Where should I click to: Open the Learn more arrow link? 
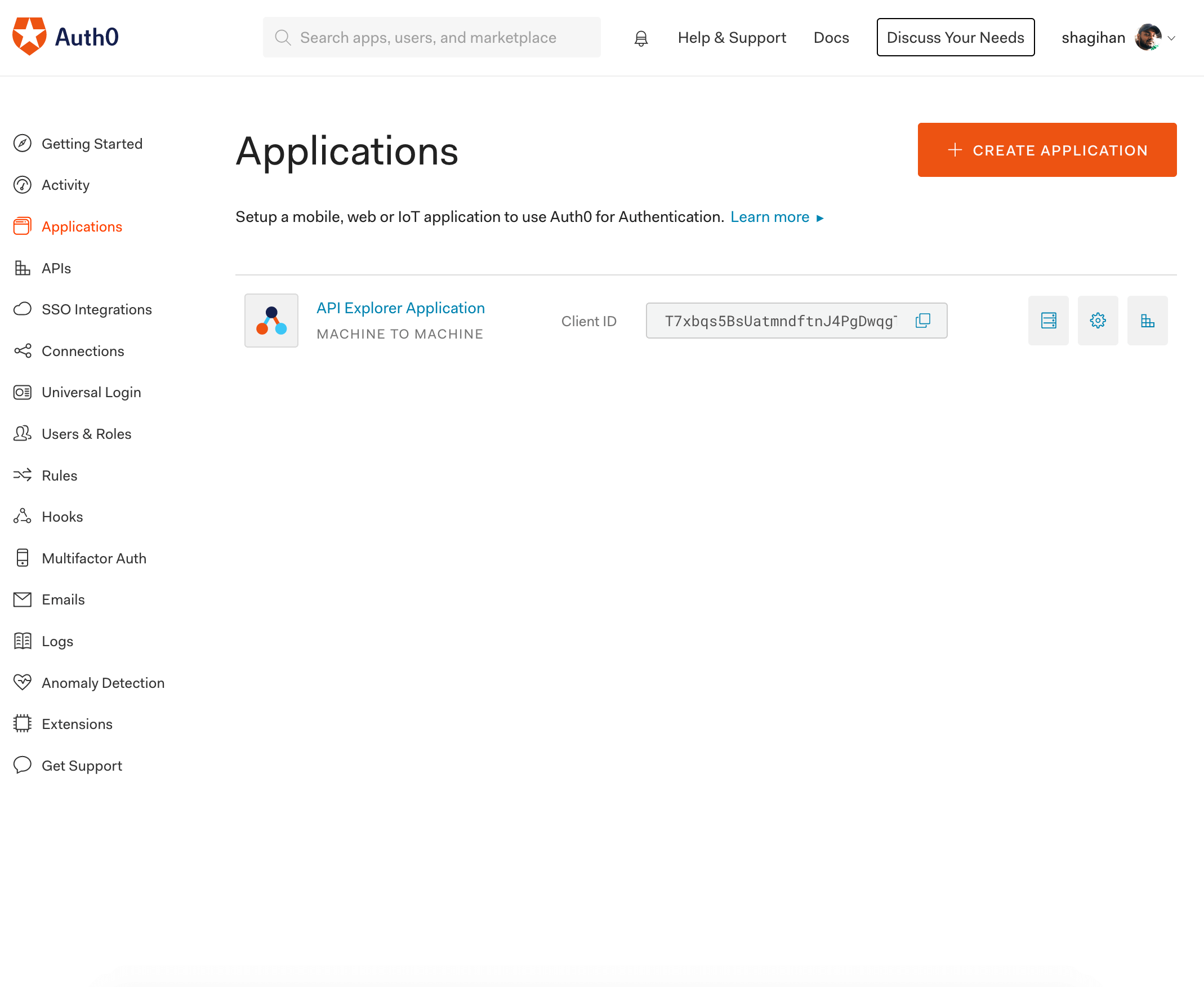point(777,217)
